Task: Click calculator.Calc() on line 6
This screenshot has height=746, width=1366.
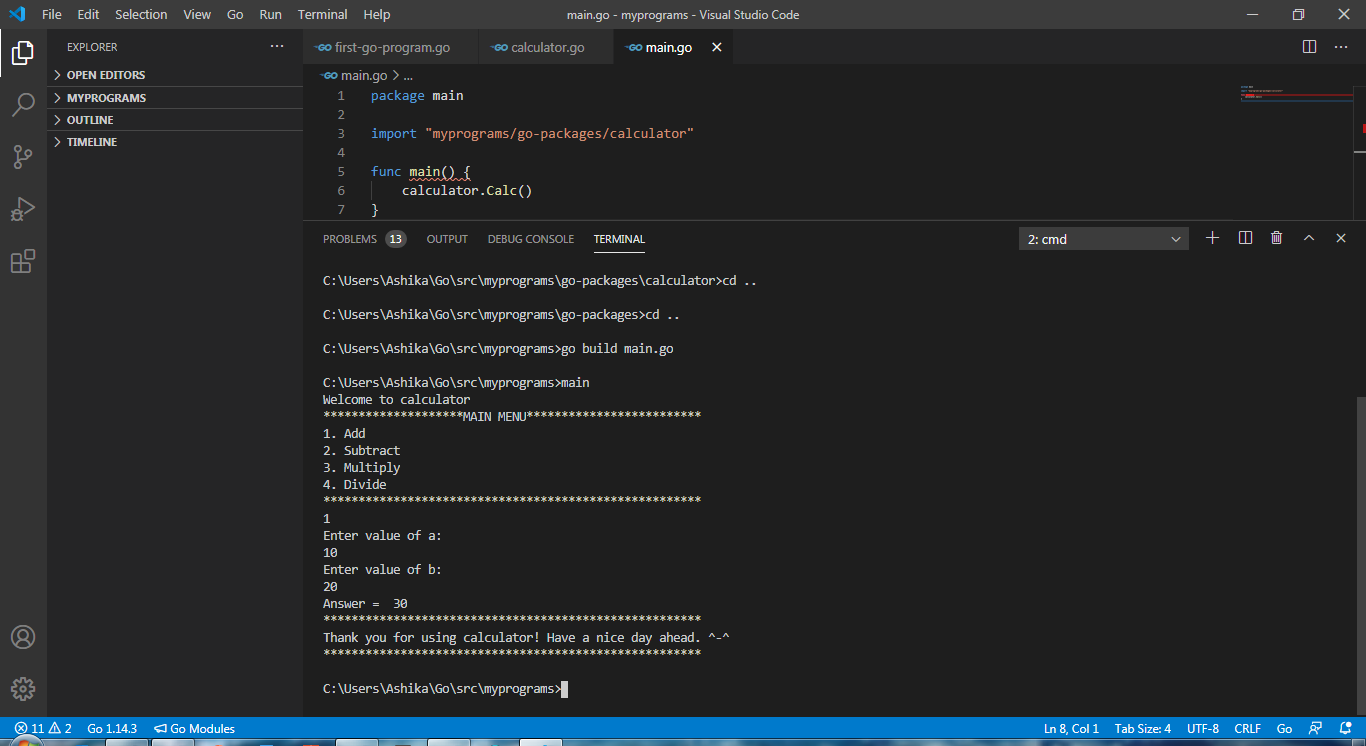Action: 467,190
